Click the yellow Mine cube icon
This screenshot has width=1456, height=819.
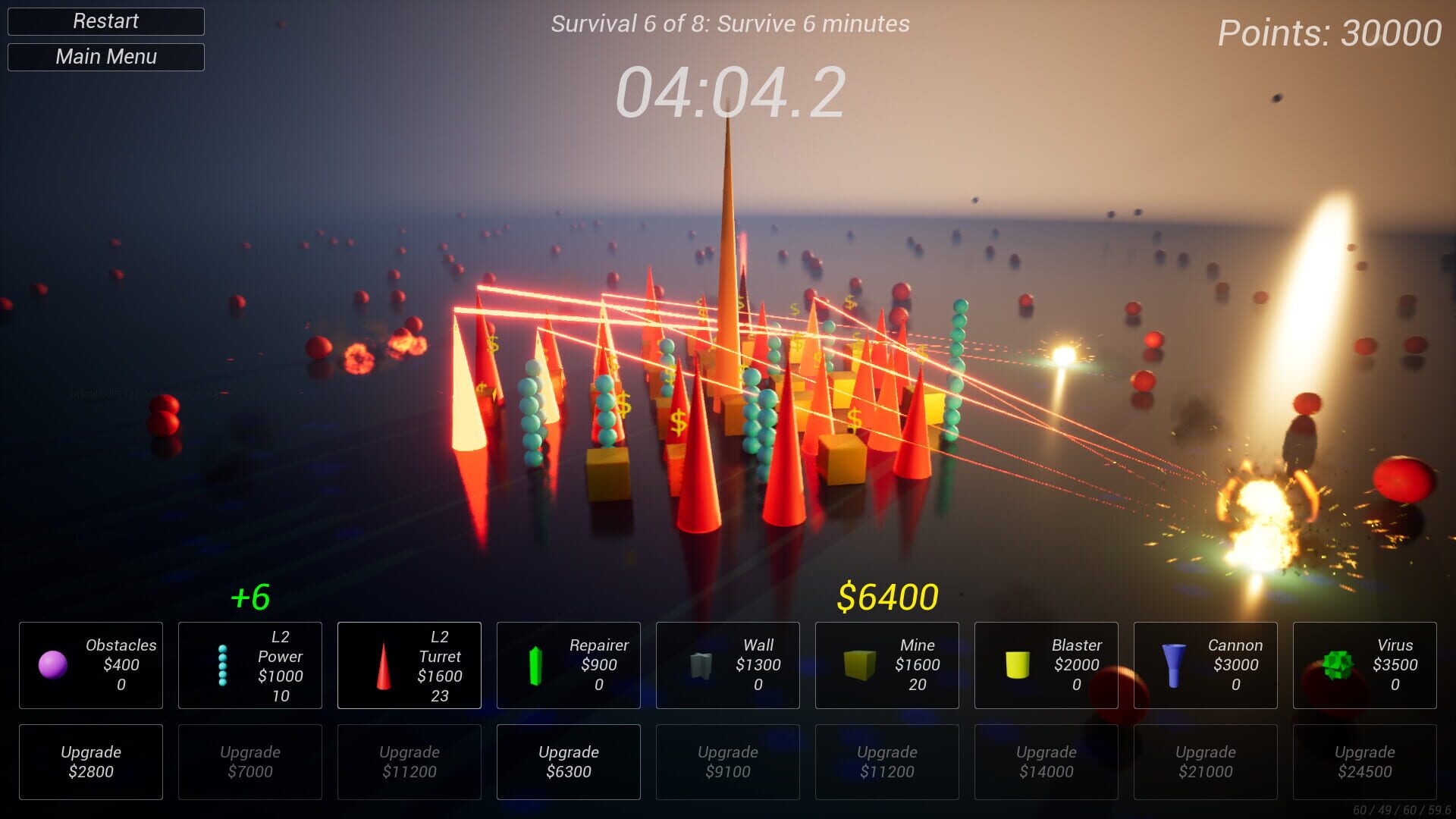tap(859, 664)
